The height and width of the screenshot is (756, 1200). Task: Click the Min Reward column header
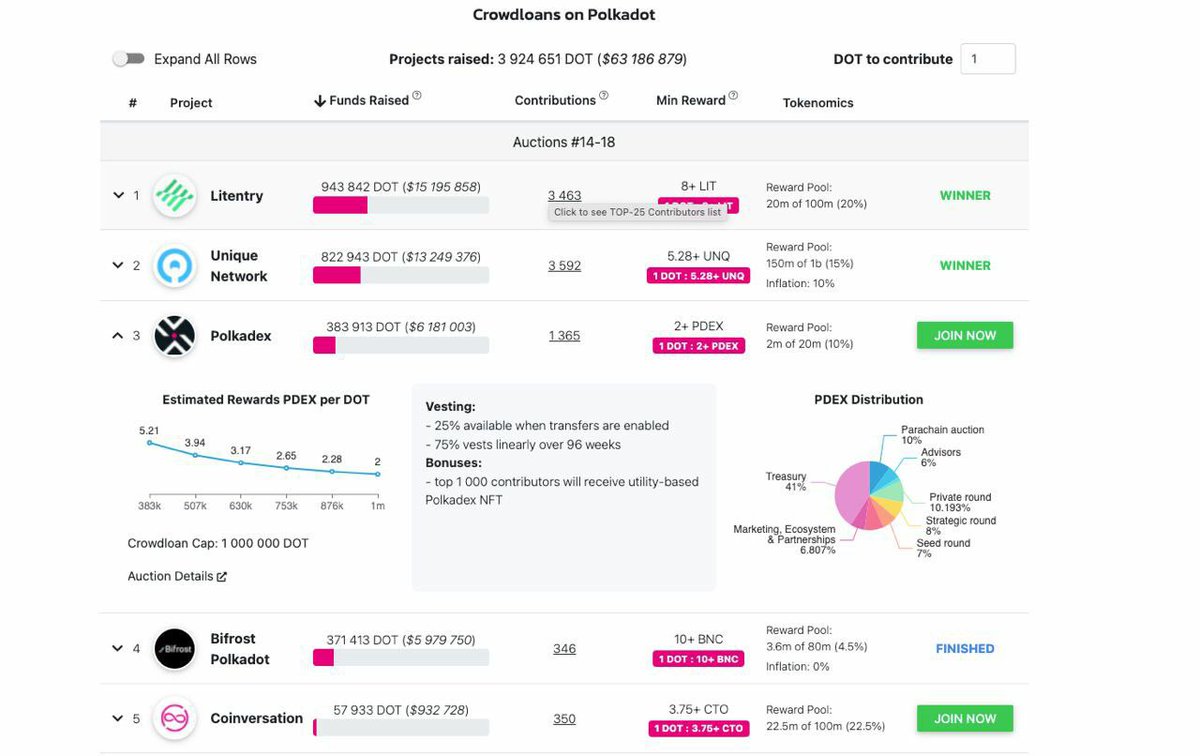click(x=691, y=100)
